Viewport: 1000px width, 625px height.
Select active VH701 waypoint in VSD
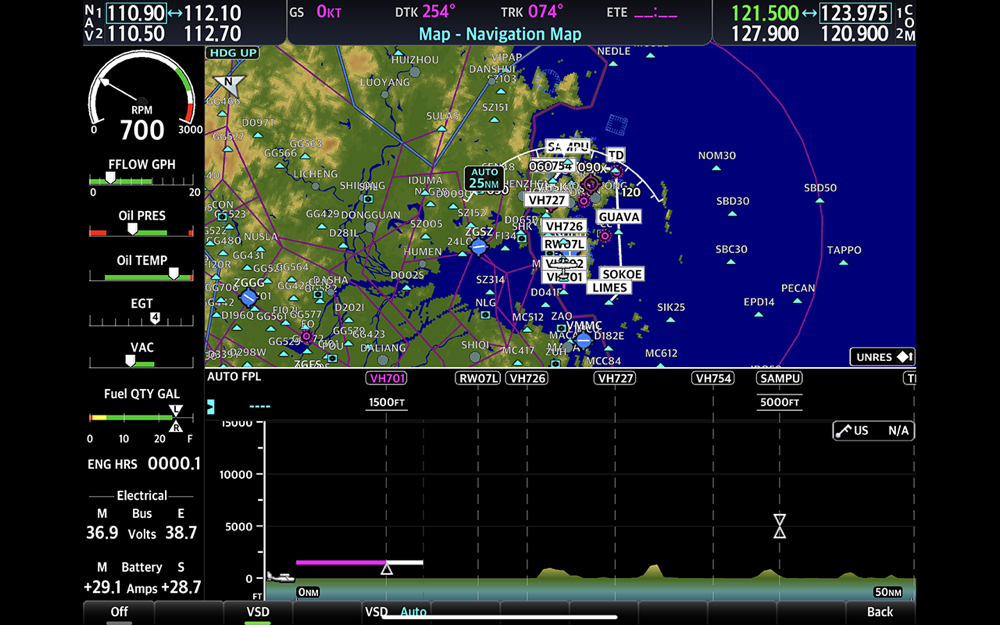[x=387, y=378]
